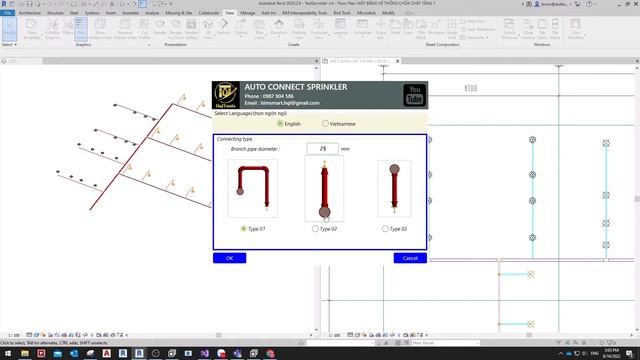Click the OK button in sprinkler dialog
640x360 pixels.
(x=229, y=258)
